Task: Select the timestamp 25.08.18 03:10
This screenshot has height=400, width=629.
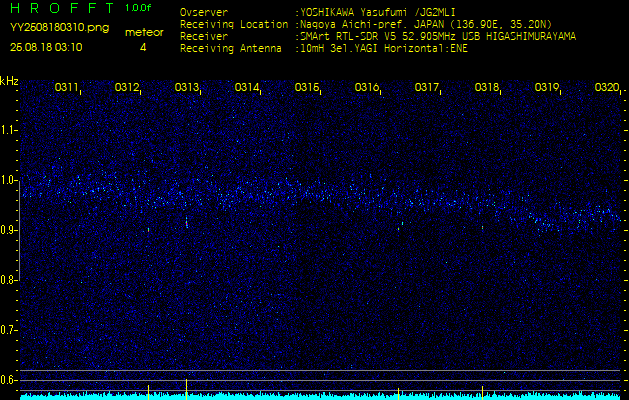Action: pyautogui.click(x=46, y=47)
